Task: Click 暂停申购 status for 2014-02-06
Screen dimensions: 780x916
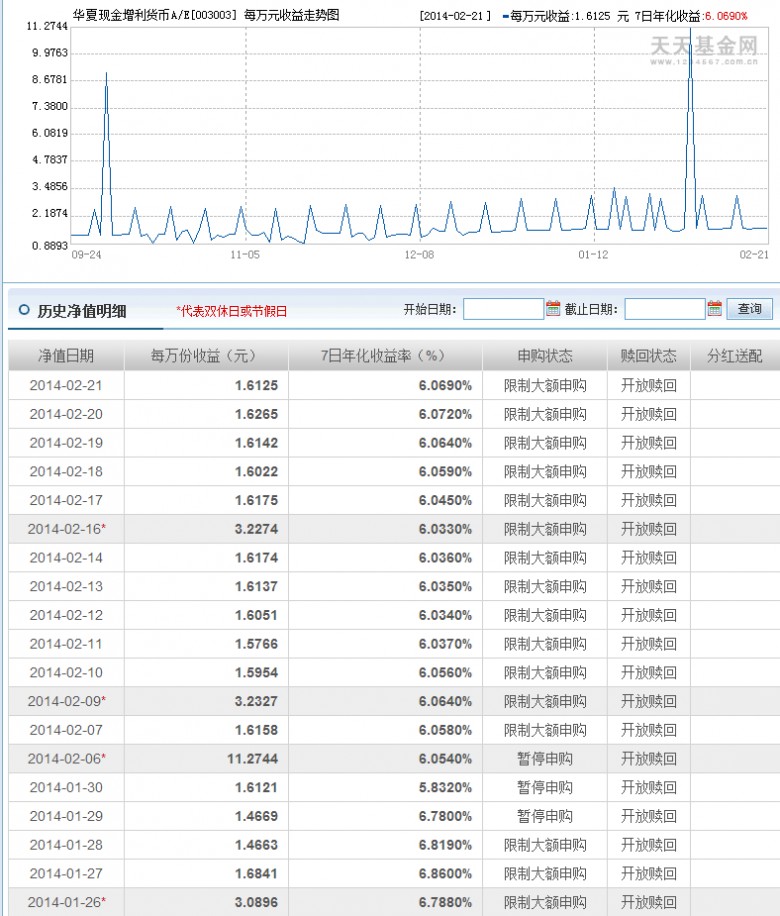Action: click(x=545, y=759)
